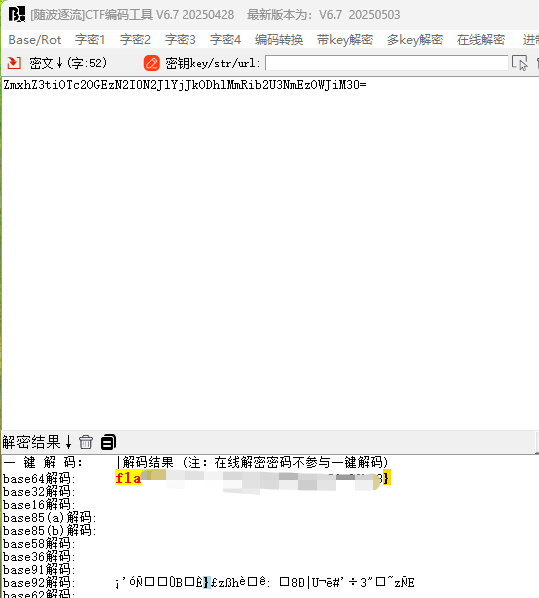Open the 字密4 menu
539x598 pixels.
pos(225,40)
